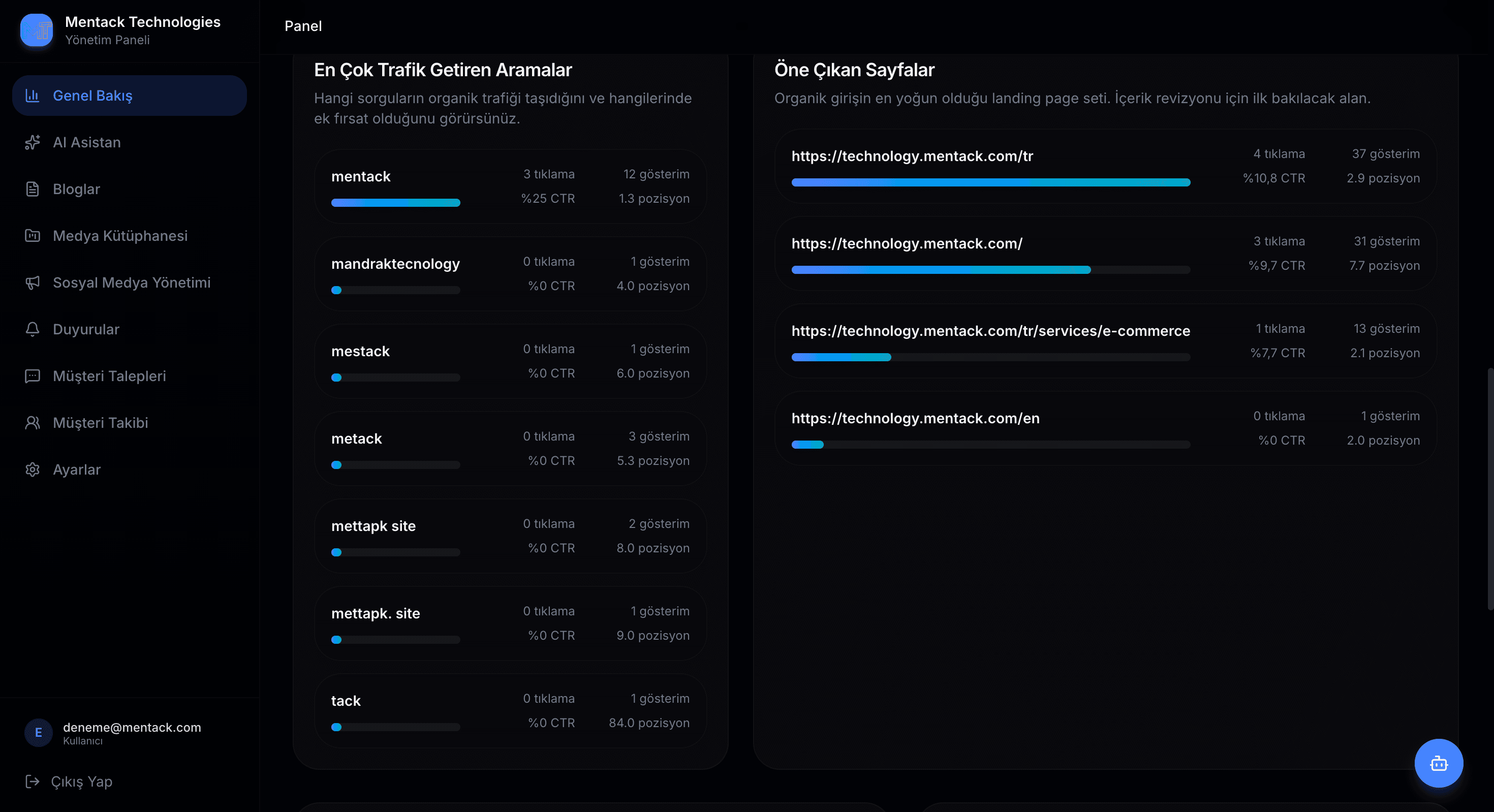1494x812 pixels.
Task: Click En Çok Trafik Getiren Aramalar heading
Action: click(443, 70)
